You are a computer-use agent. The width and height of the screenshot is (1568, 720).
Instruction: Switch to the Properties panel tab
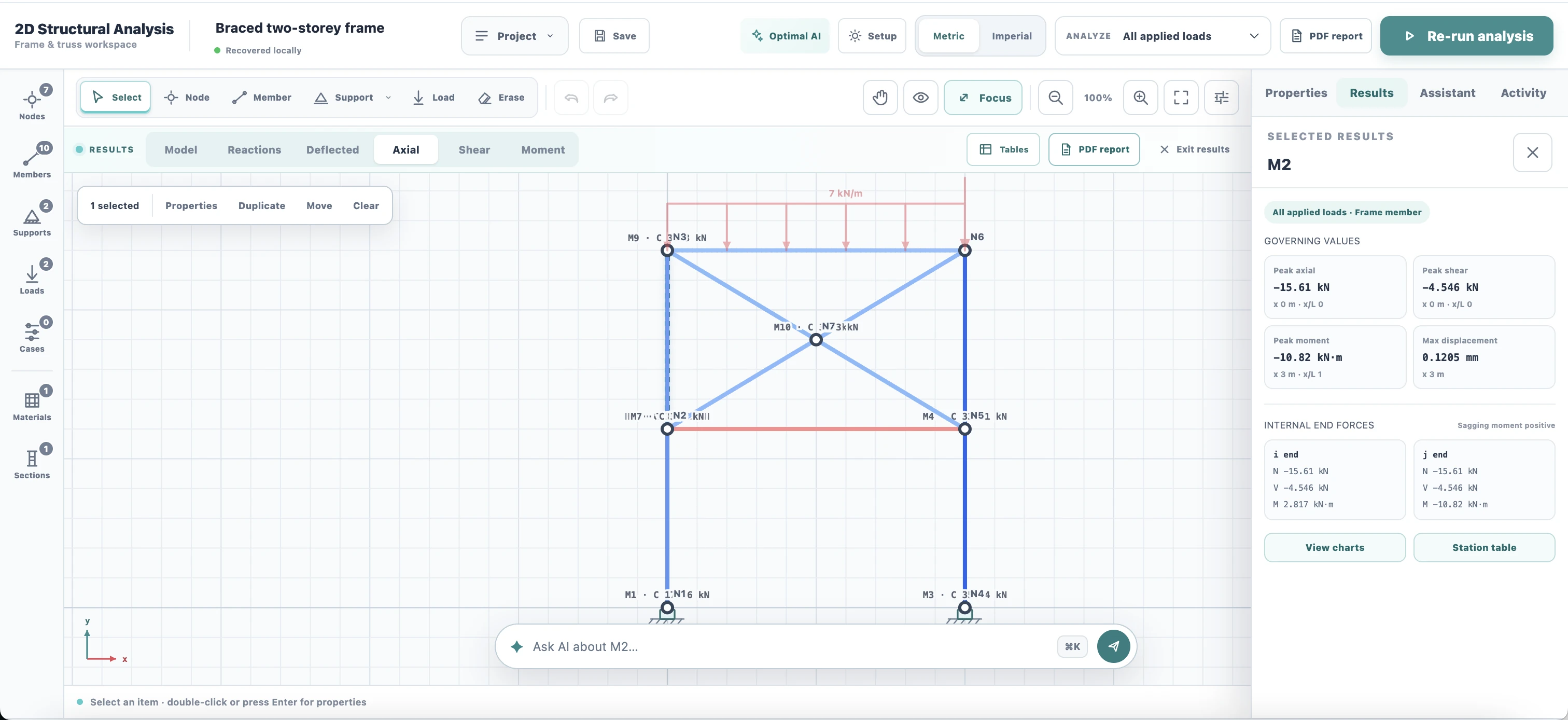coord(1296,93)
